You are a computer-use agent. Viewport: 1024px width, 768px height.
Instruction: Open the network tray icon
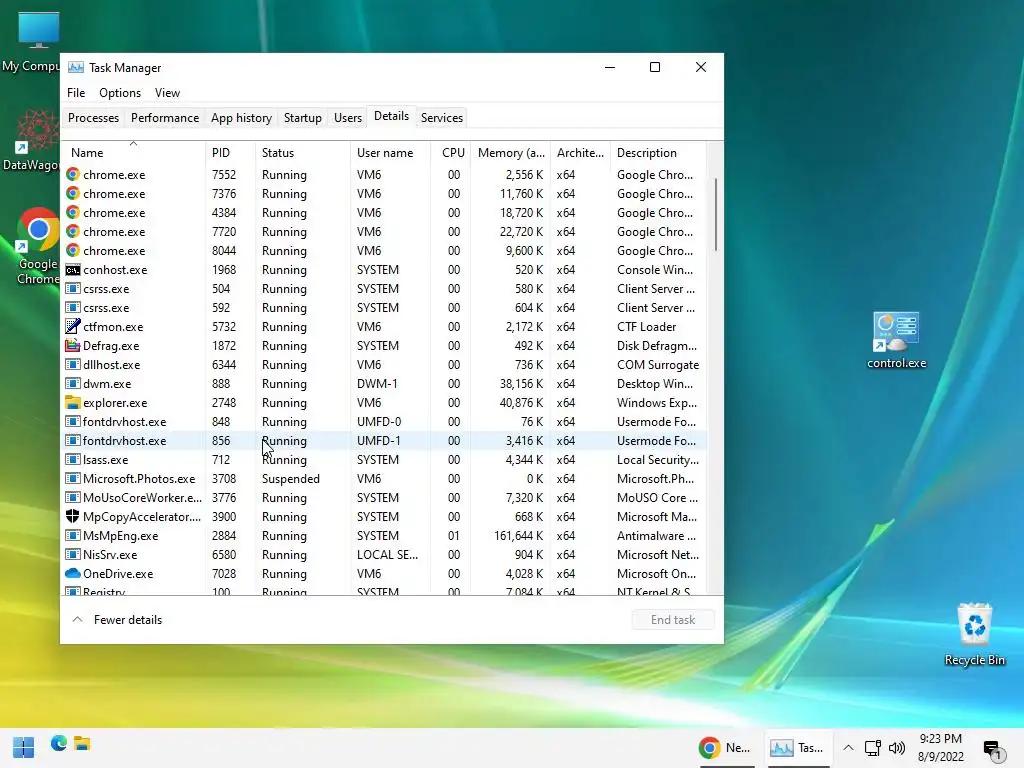(872, 748)
